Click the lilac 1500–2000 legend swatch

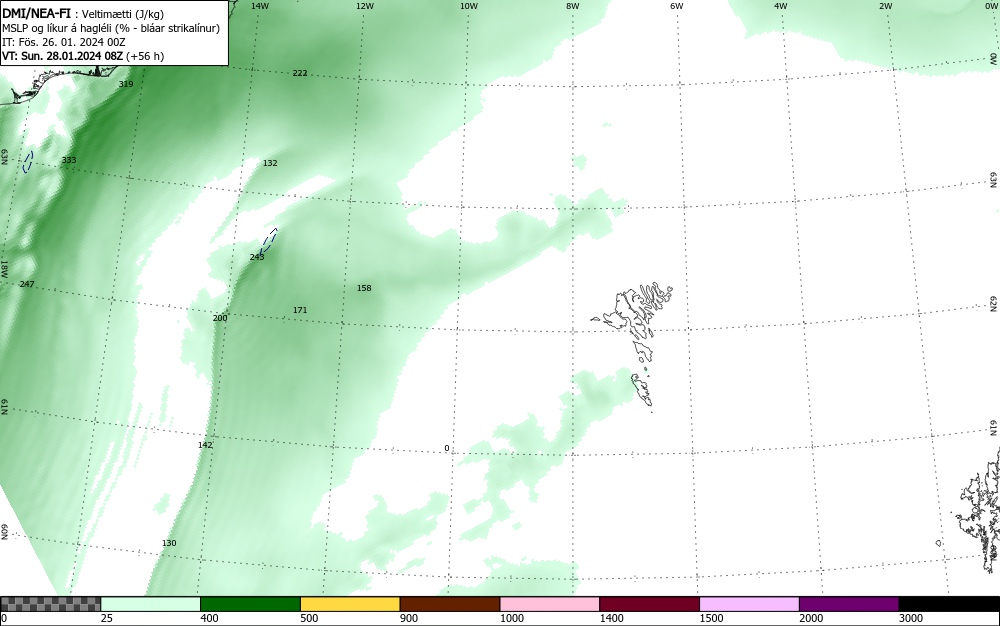(749, 604)
